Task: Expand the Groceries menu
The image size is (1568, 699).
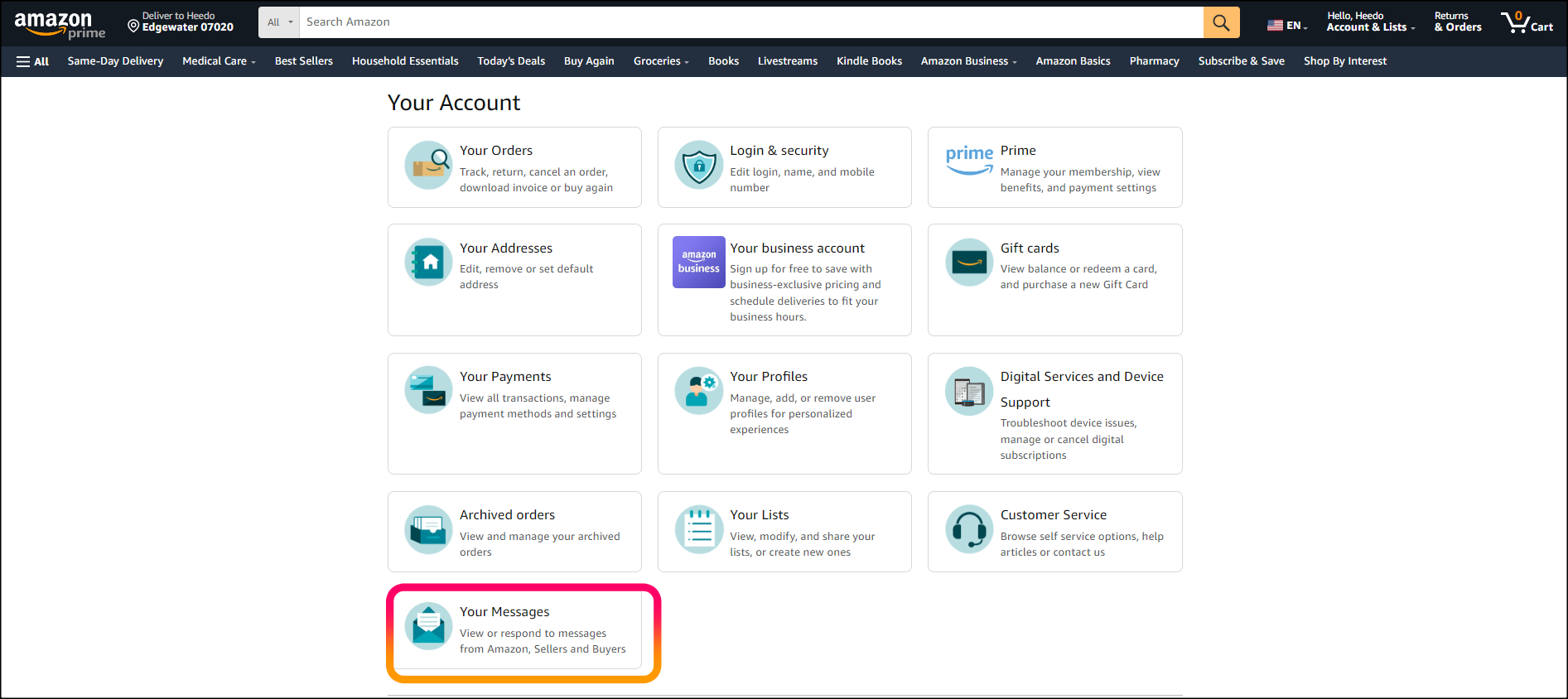Action: (x=661, y=61)
